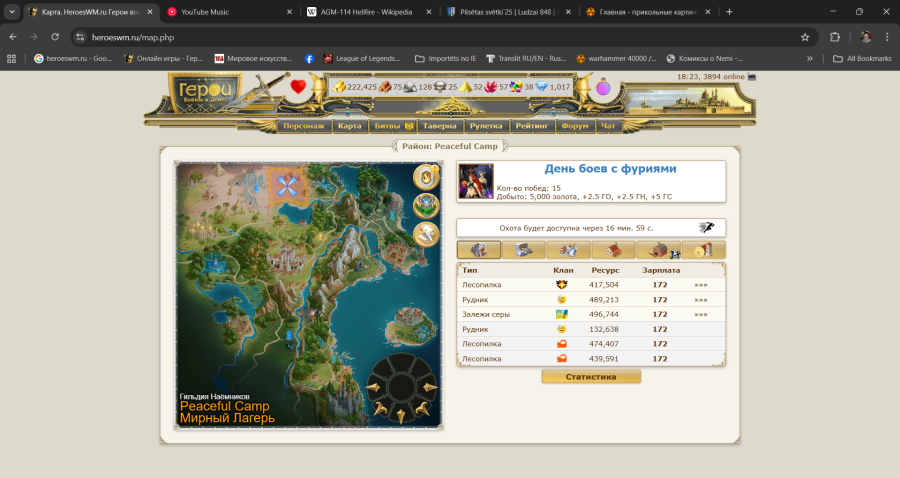This screenshot has height=478, width=900.
Task: Click the Статистика button
Action: click(x=591, y=377)
